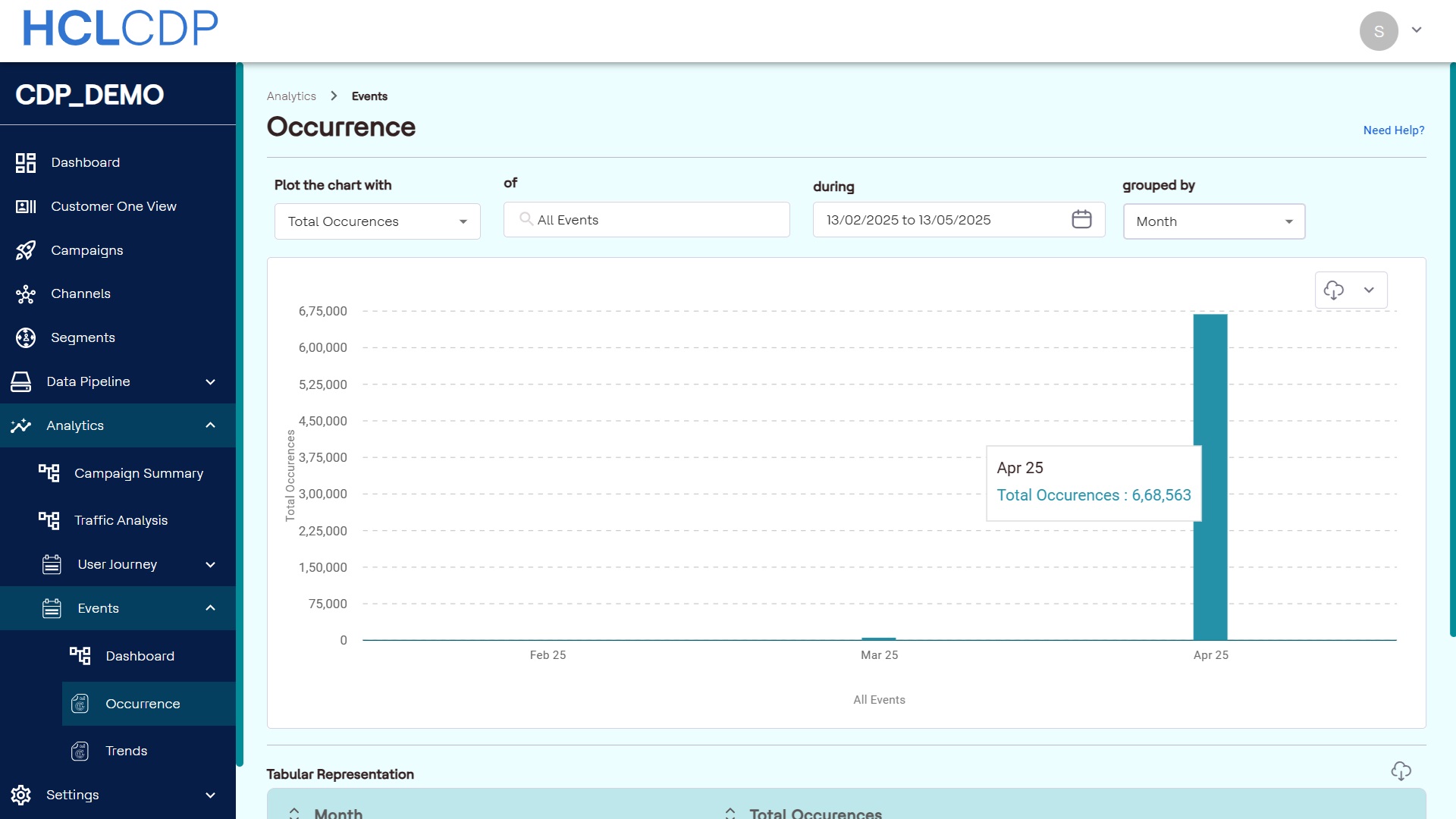Viewport: 1456px width, 819px height.
Task: Download the tabular representation via cloud icon
Action: [x=1401, y=771]
